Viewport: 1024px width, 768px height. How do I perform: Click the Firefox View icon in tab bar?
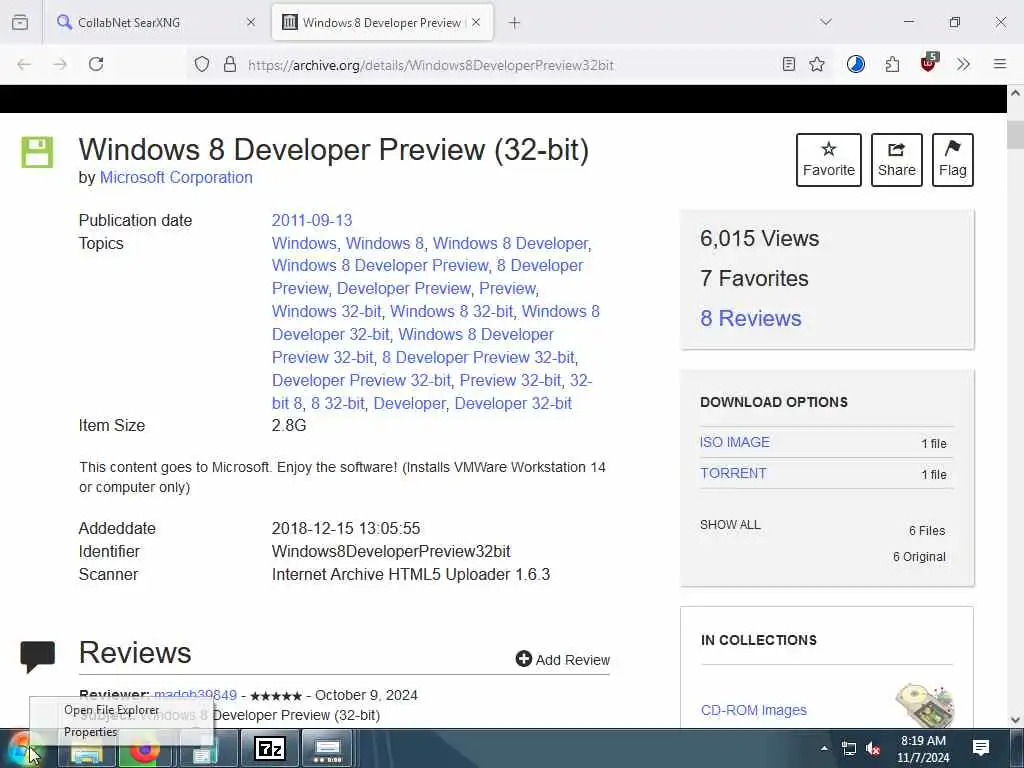click(x=20, y=23)
